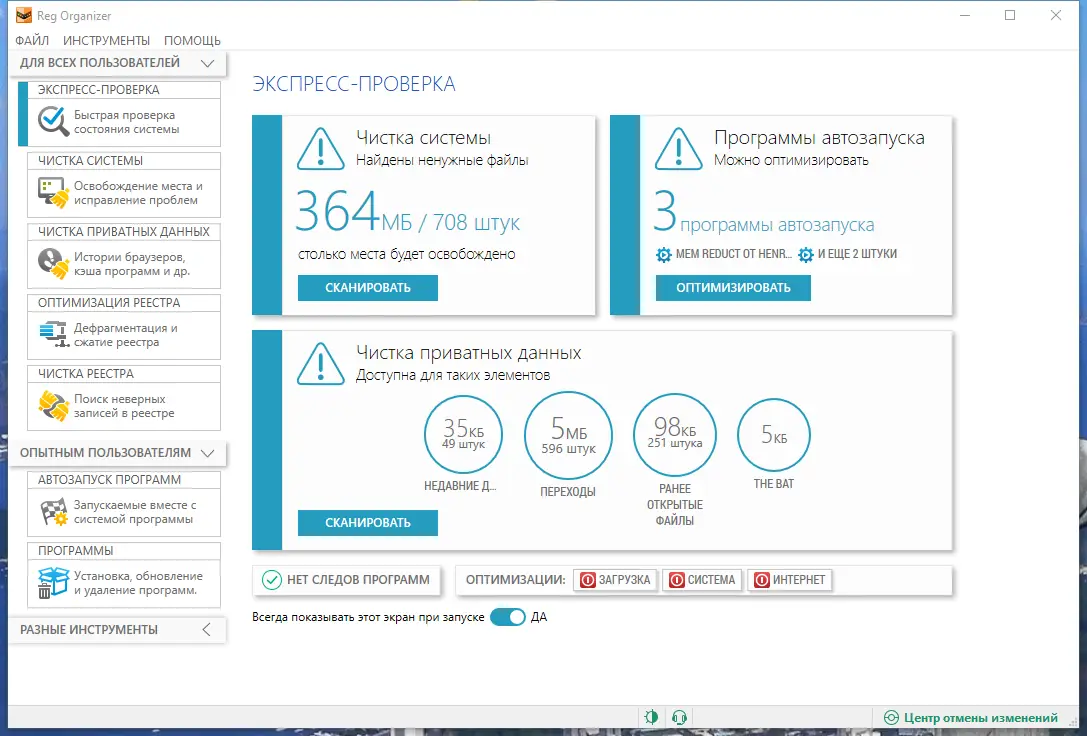Click the Чистка реестра broom icon

(53, 405)
